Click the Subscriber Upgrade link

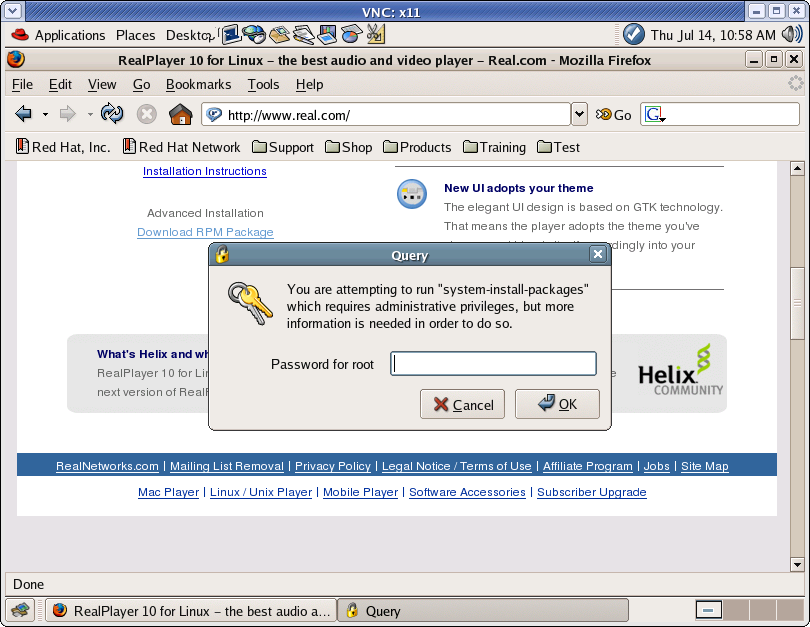[x=591, y=492]
